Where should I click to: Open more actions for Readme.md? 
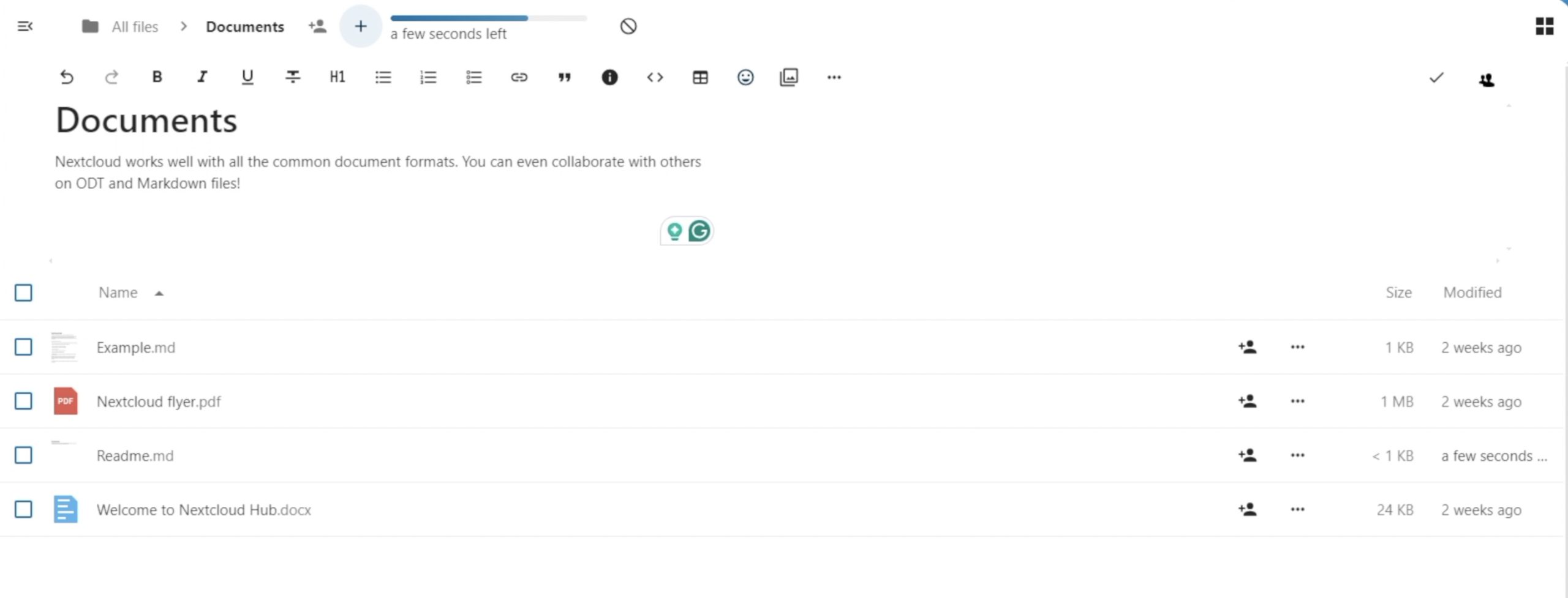[x=1297, y=455]
